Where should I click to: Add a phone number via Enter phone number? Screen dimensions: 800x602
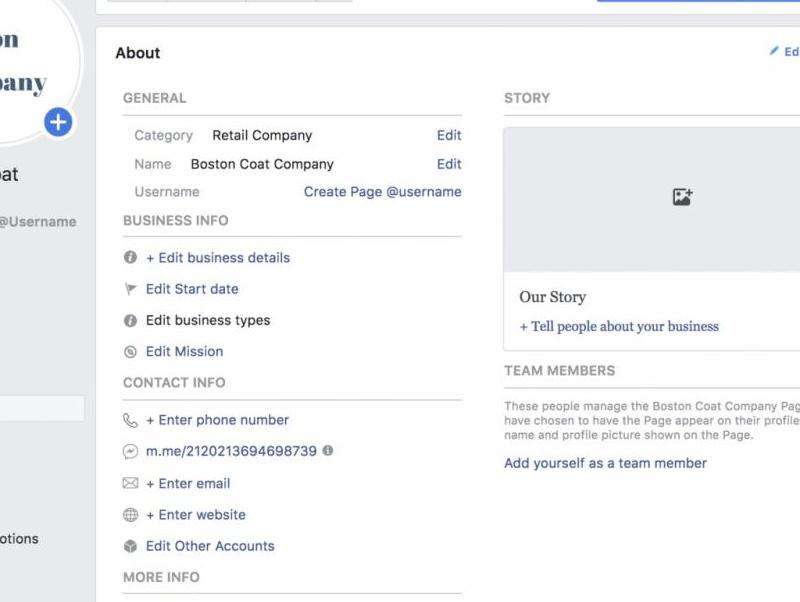tap(217, 420)
